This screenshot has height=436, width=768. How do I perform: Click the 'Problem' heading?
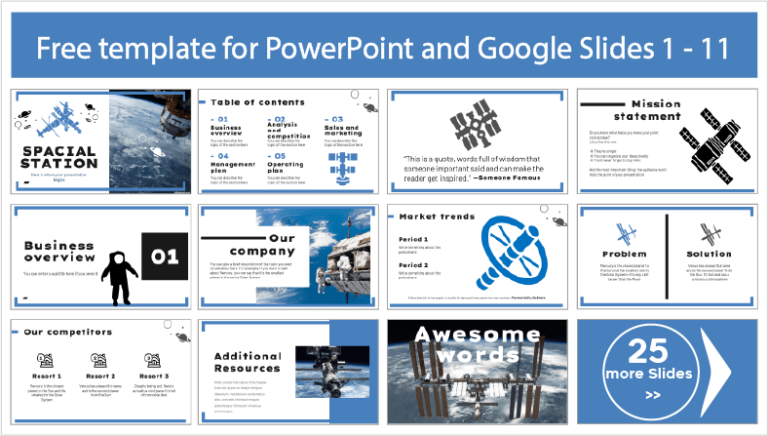[x=624, y=254]
